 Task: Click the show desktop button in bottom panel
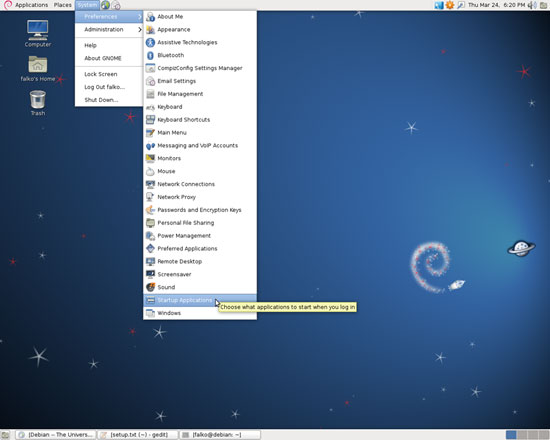(5, 435)
